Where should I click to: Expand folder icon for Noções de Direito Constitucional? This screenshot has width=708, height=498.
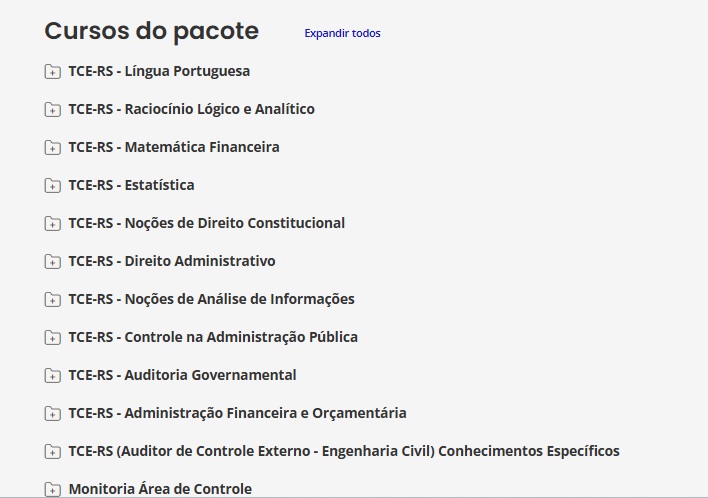click(x=52, y=223)
